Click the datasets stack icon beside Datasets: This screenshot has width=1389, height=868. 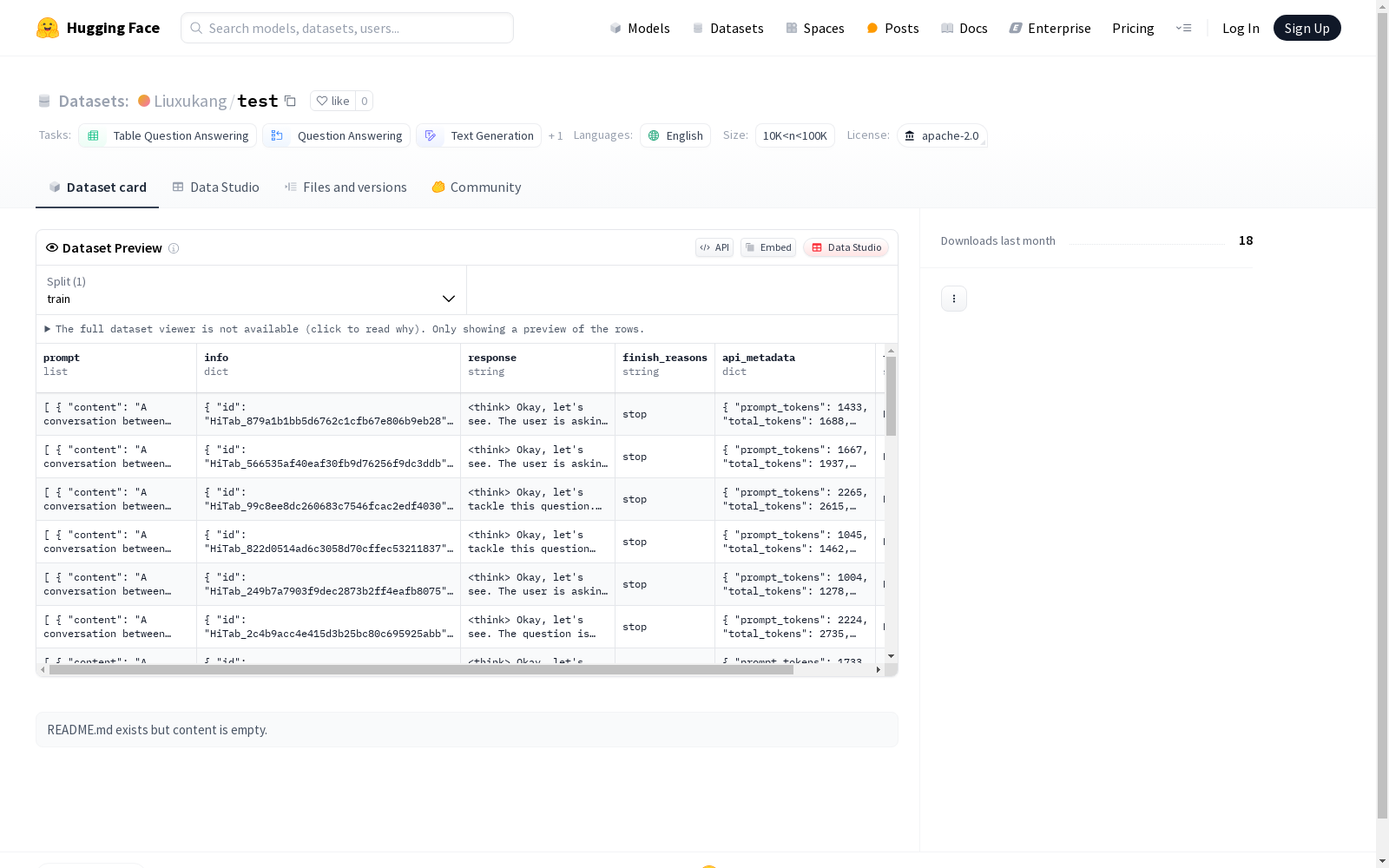tap(44, 101)
